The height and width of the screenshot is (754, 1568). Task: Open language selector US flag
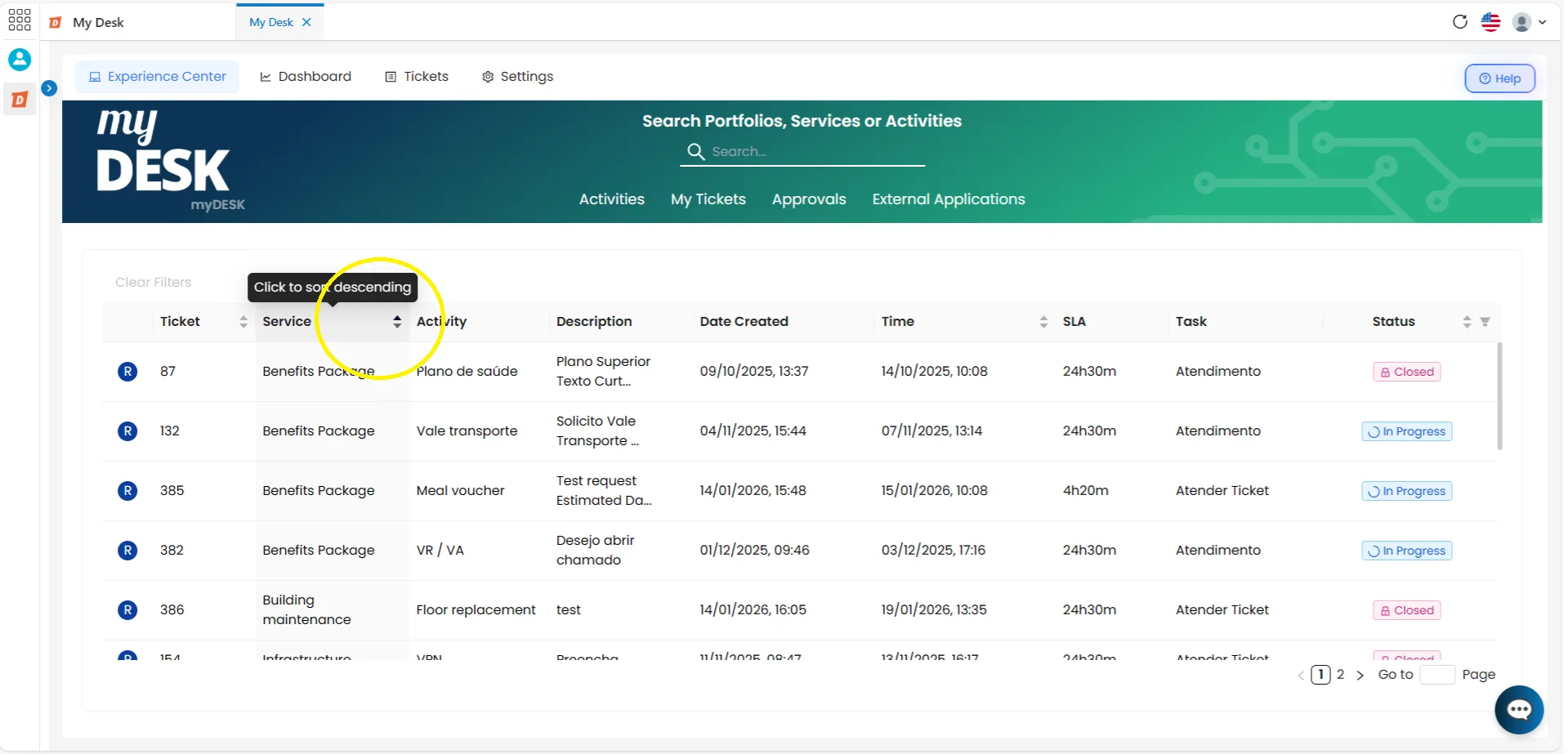1490,22
